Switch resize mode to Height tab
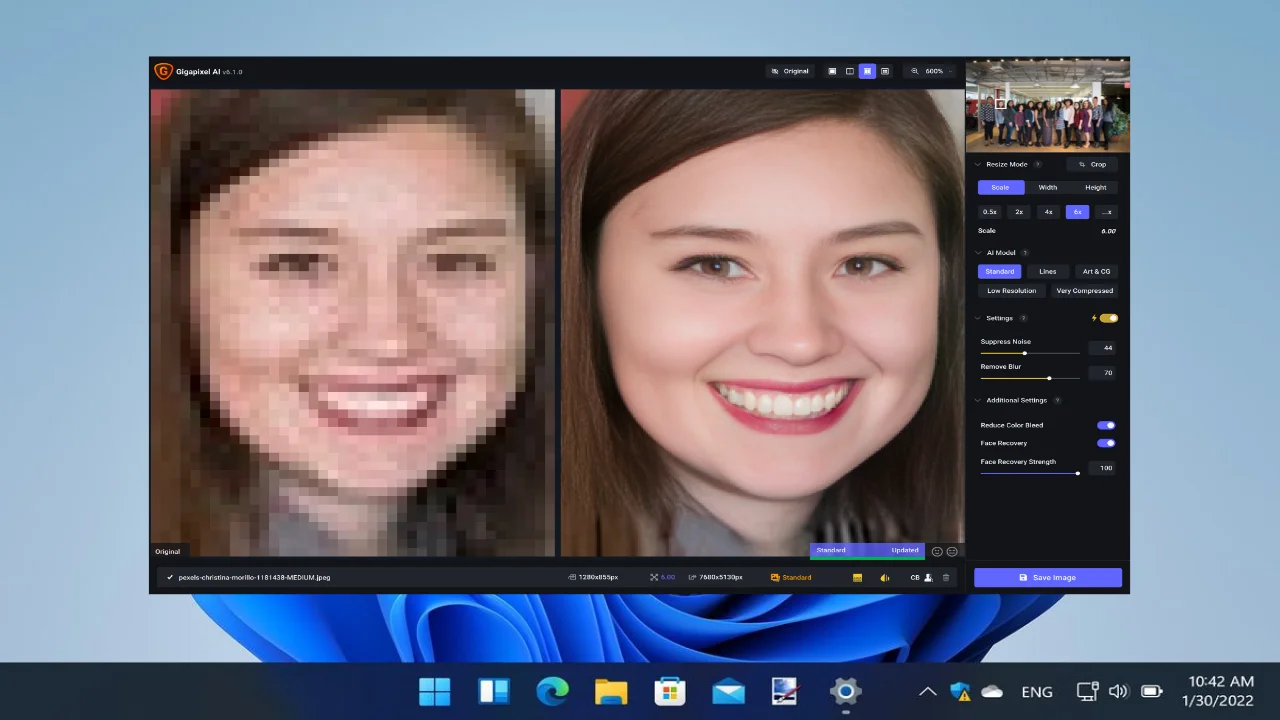 [1095, 187]
